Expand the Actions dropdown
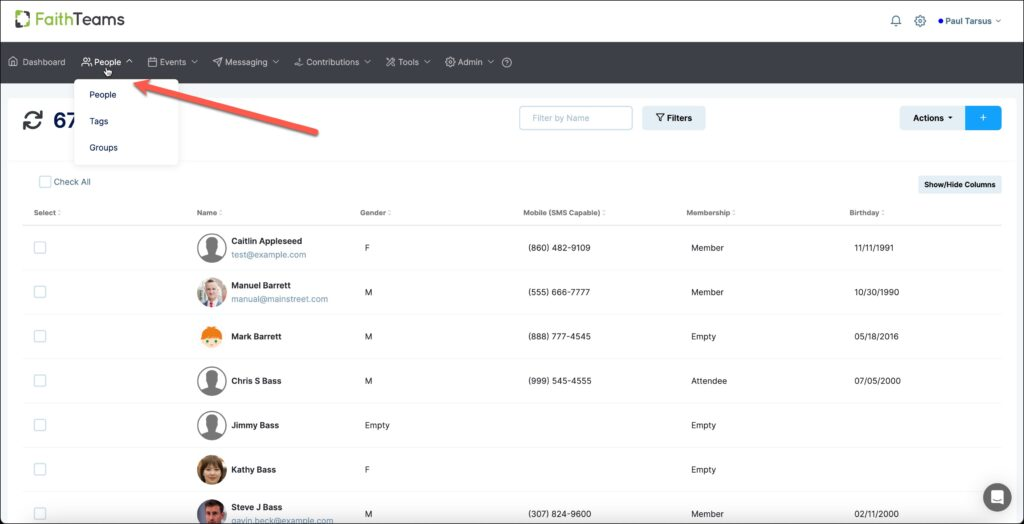 pos(932,118)
